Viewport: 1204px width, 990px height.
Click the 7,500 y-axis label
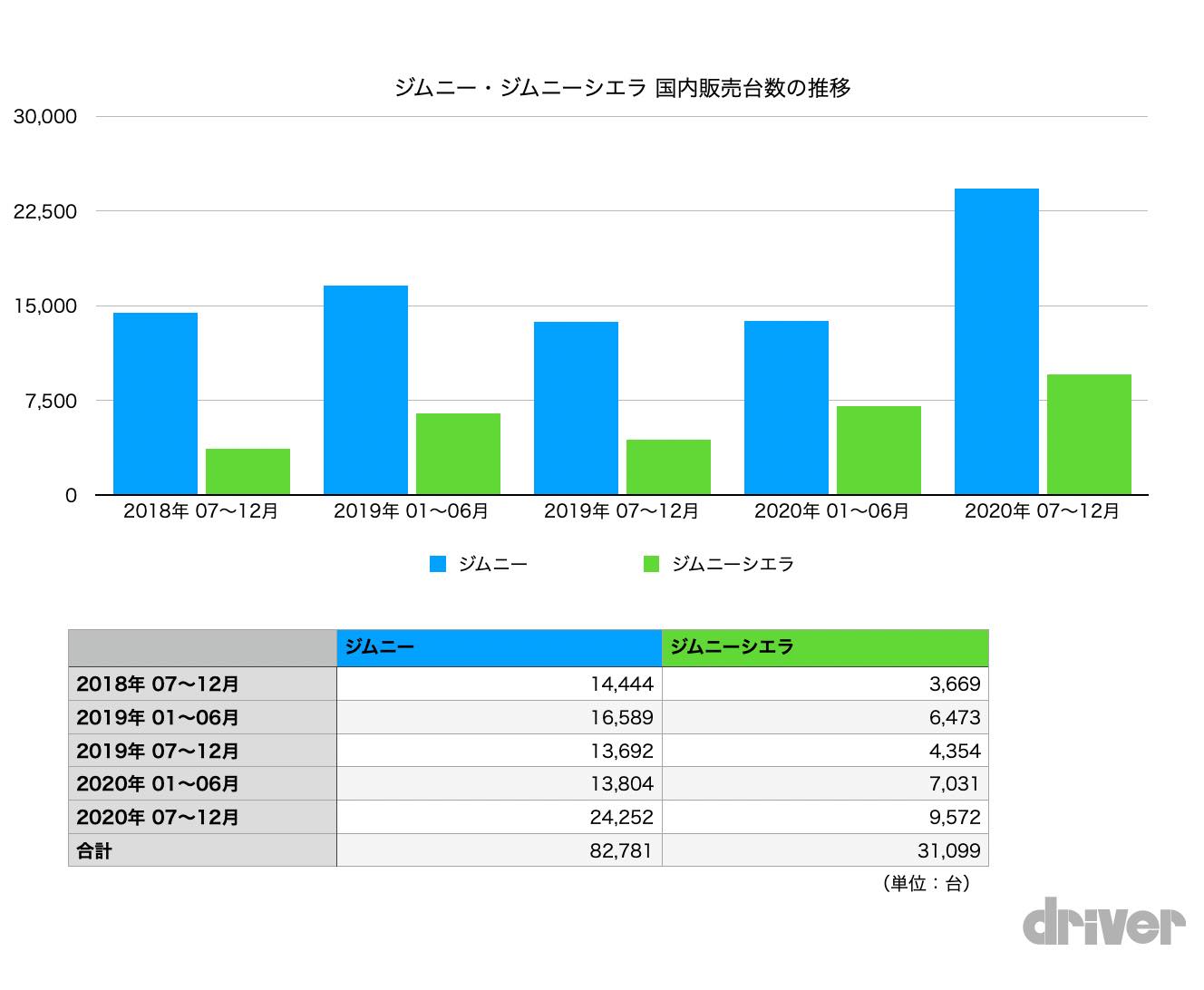click(x=51, y=401)
